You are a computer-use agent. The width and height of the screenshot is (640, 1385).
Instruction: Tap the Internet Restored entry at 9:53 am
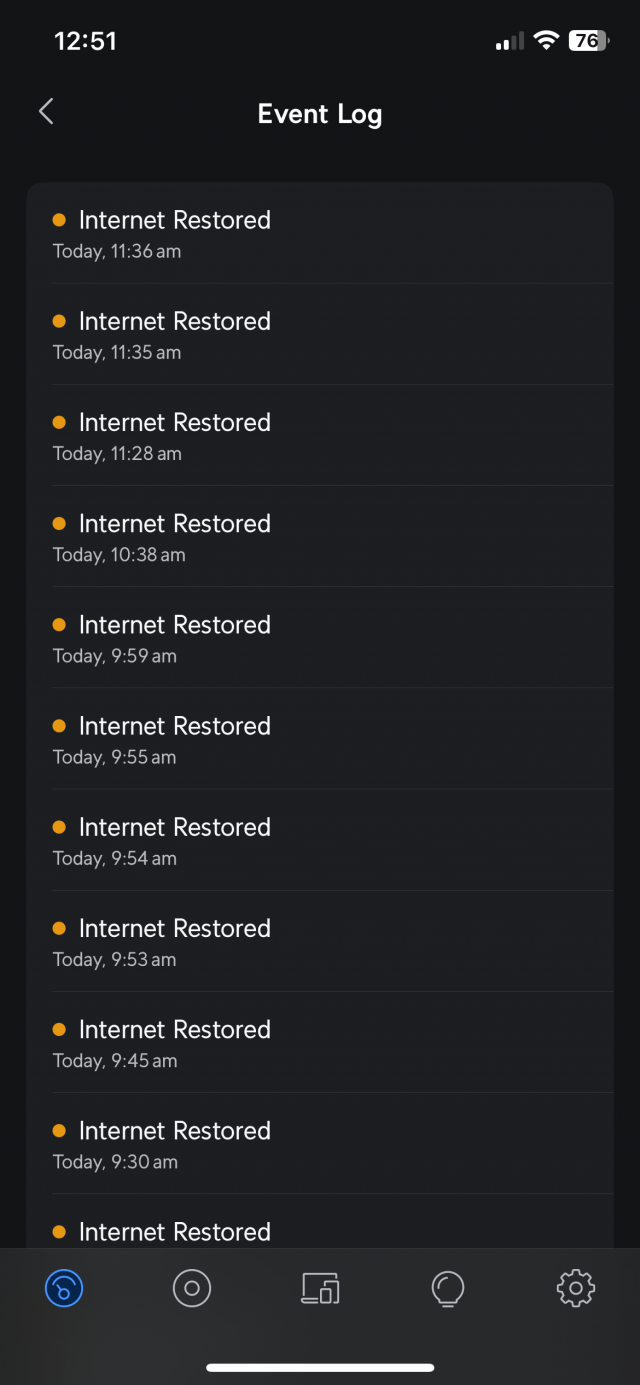coord(320,940)
